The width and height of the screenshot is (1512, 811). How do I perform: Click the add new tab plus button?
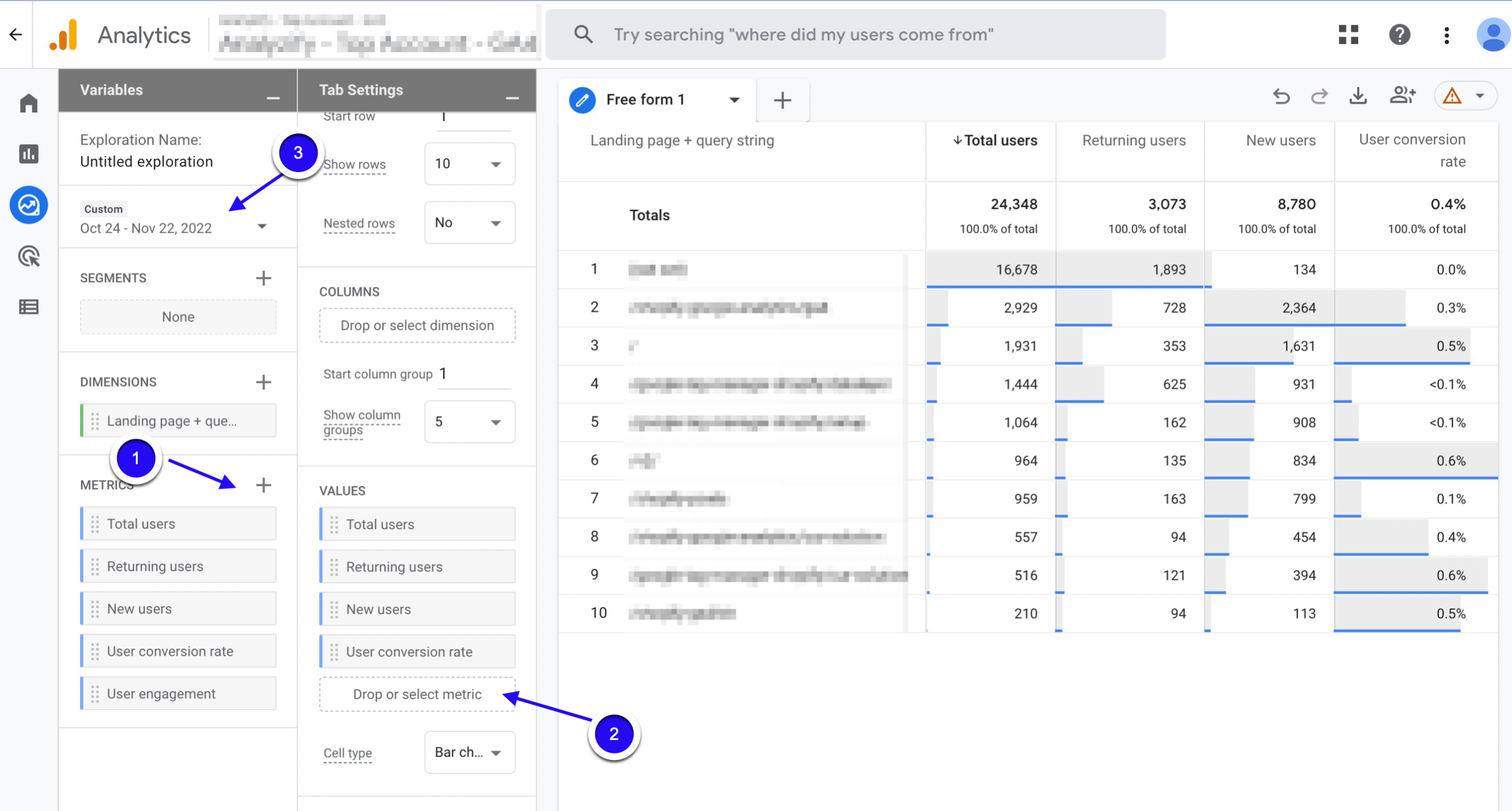[x=782, y=99]
